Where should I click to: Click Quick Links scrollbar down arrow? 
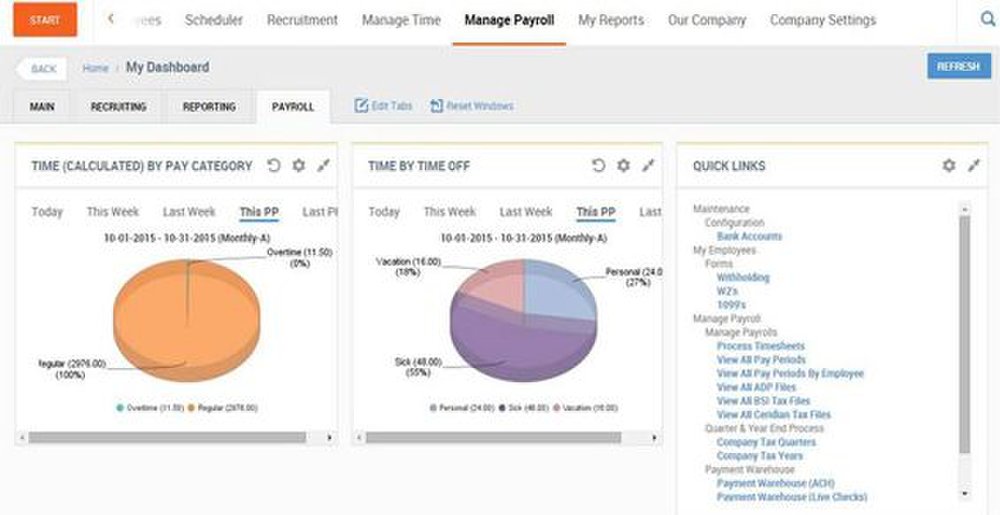(x=964, y=493)
